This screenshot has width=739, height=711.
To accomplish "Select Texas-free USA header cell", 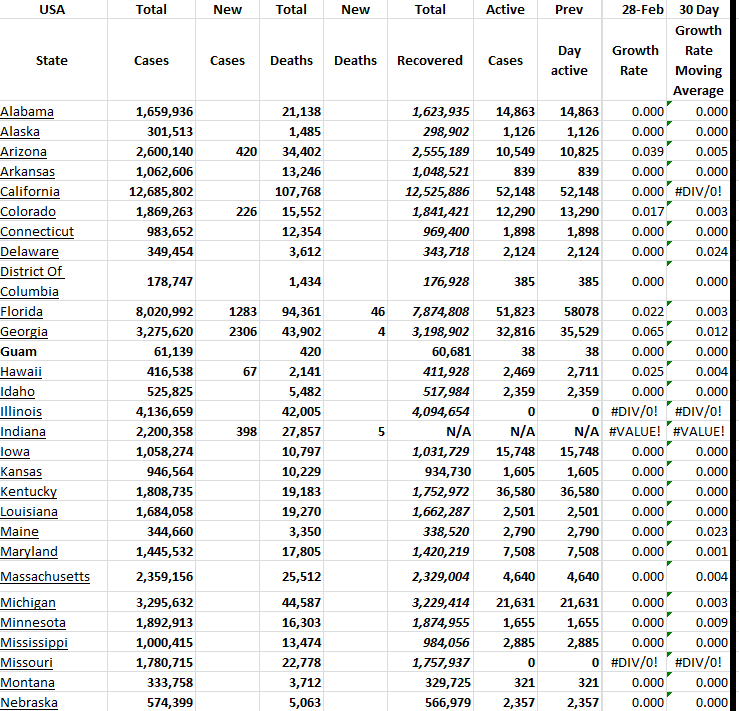I will (52, 9).
